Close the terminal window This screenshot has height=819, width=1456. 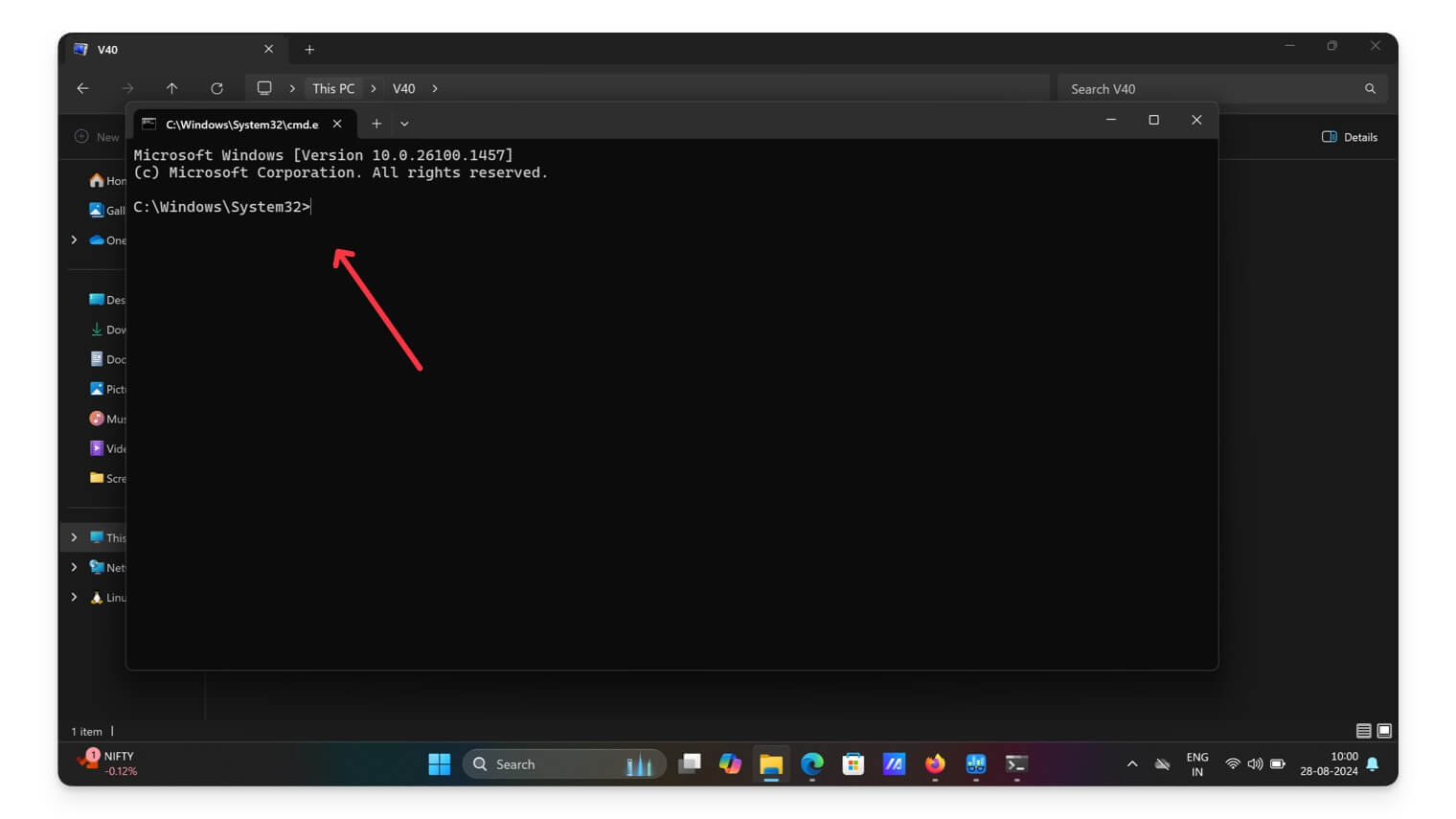tap(1196, 120)
